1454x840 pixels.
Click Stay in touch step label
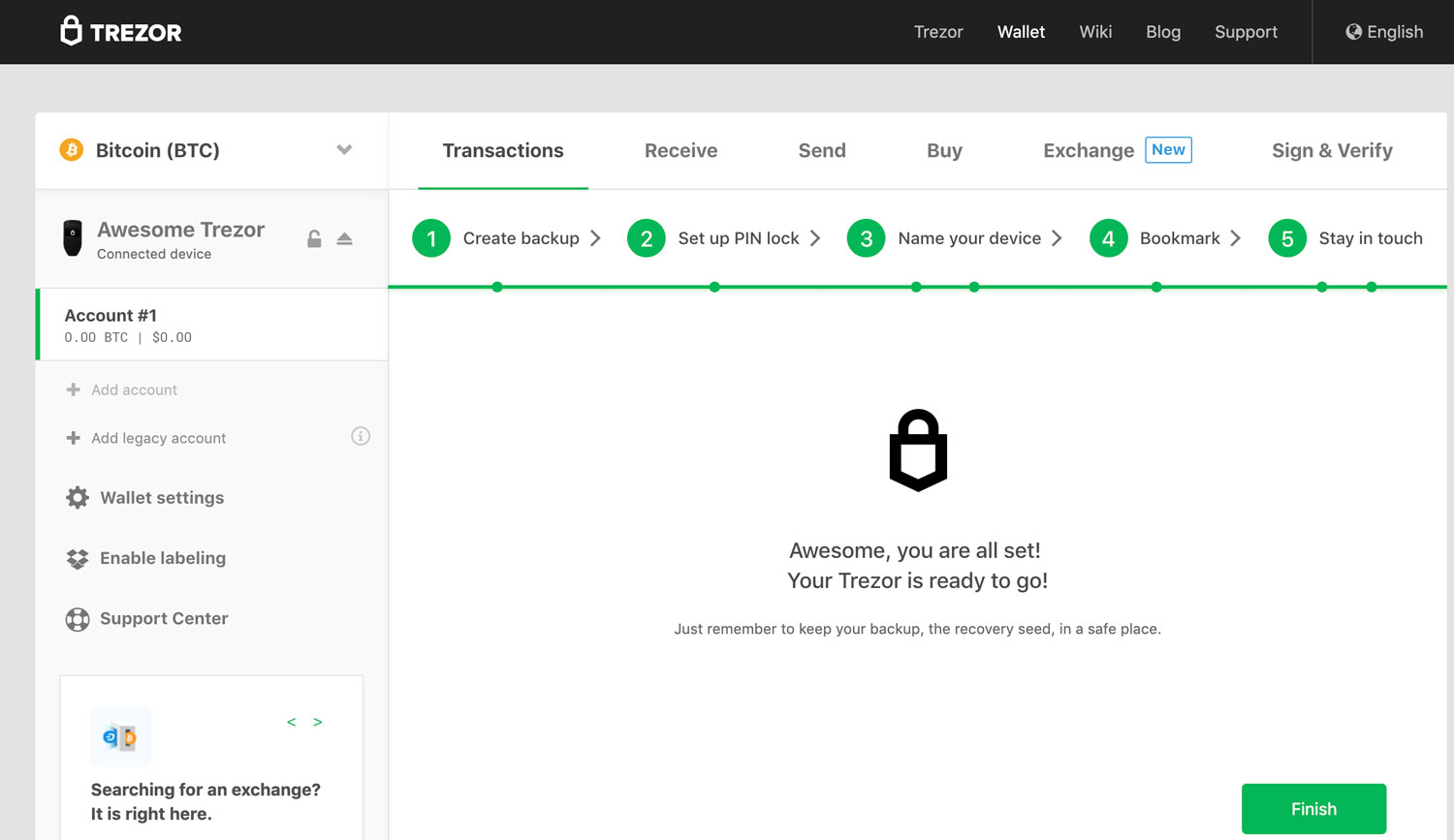tap(1371, 238)
